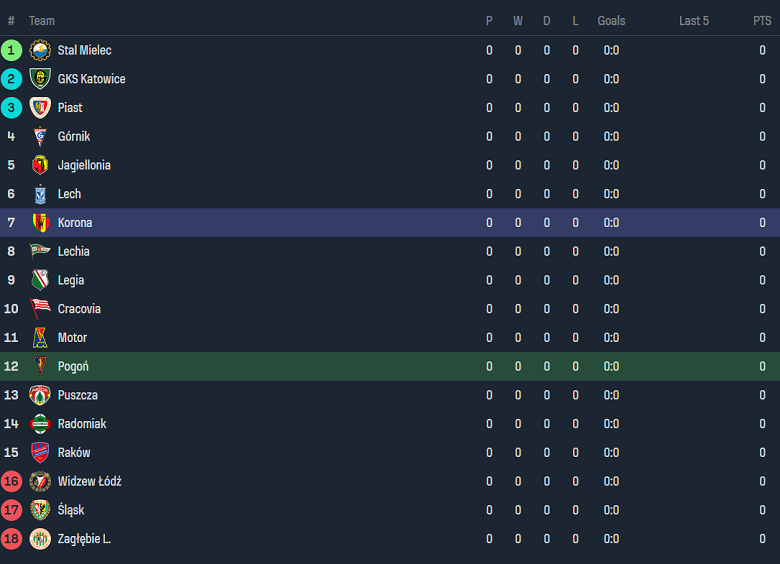Click the Zagłębie L. team name

tap(84, 539)
